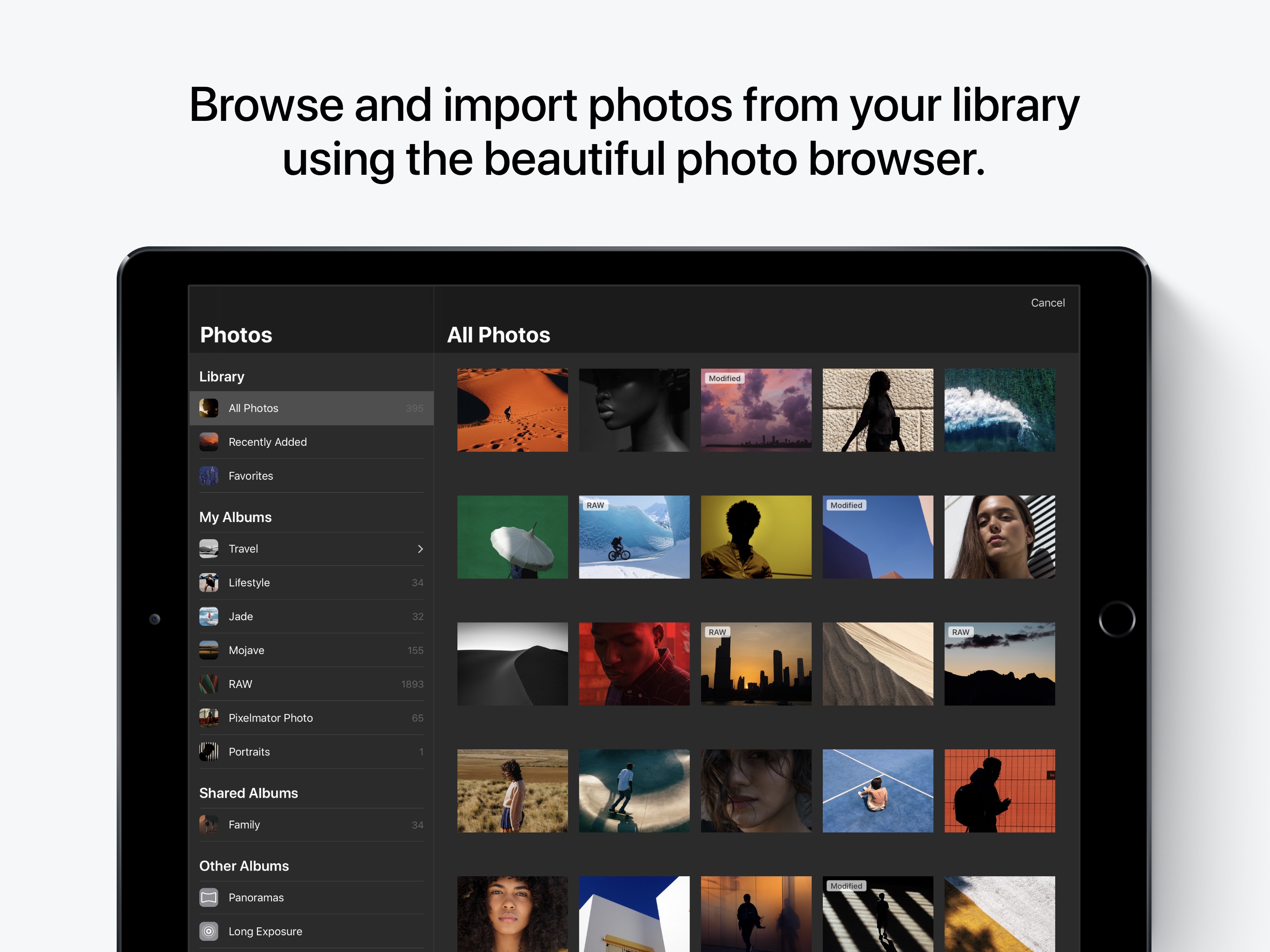Open the Panoramas album
This screenshot has width=1270, height=952.
311,898
